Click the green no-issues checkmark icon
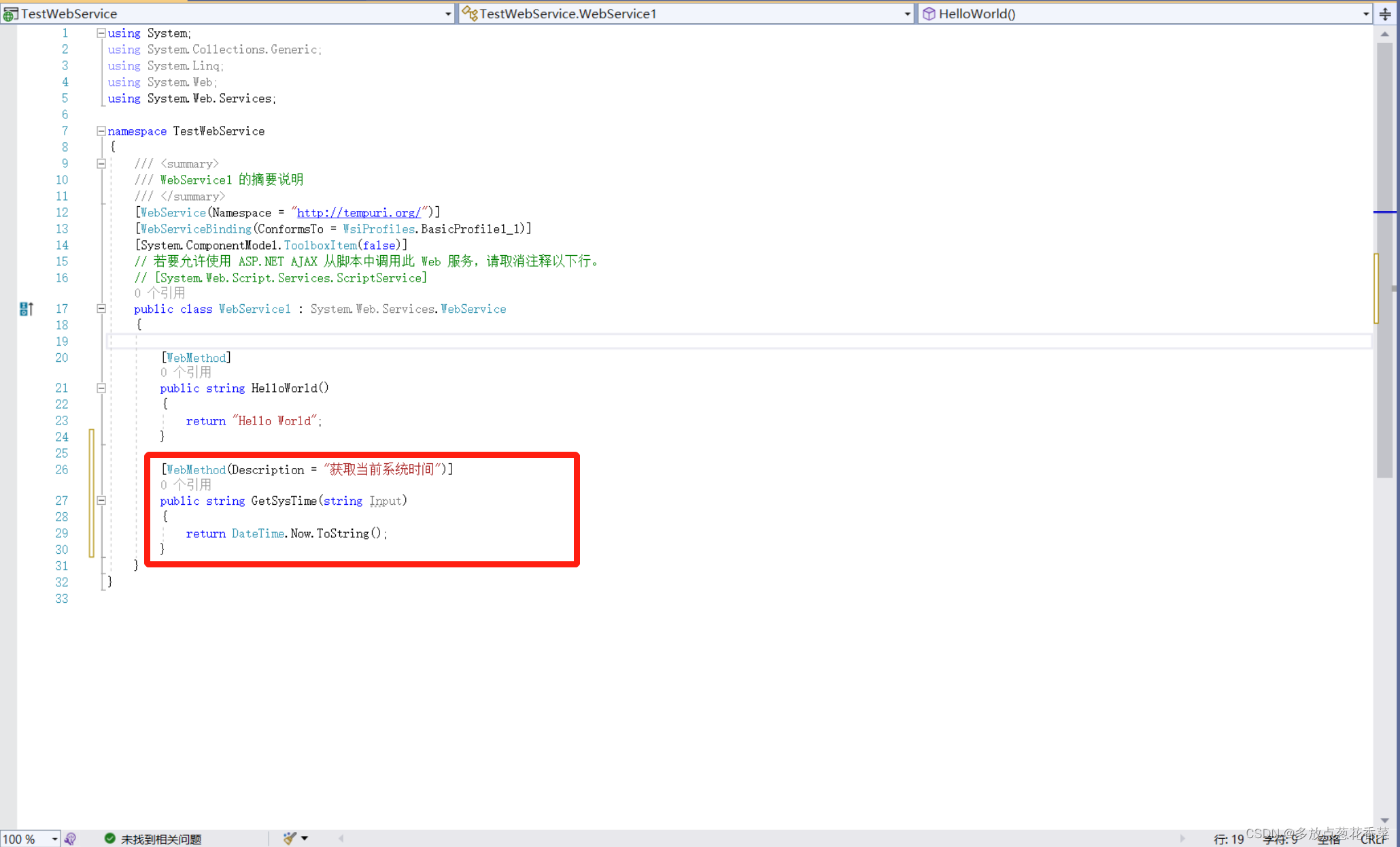This screenshot has height=847, width=1400. tap(109, 838)
